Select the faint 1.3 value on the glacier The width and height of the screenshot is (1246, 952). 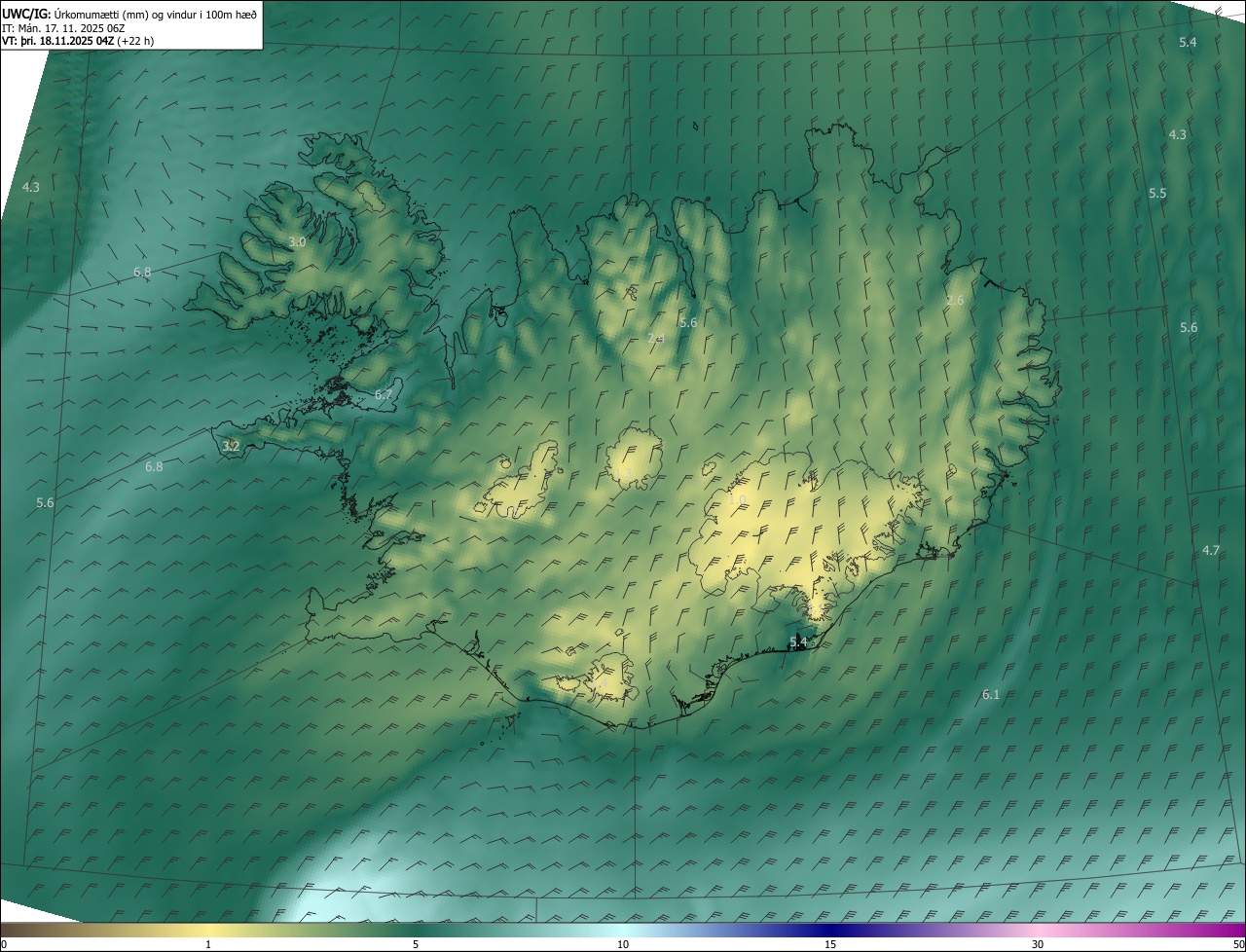tap(623, 472)
